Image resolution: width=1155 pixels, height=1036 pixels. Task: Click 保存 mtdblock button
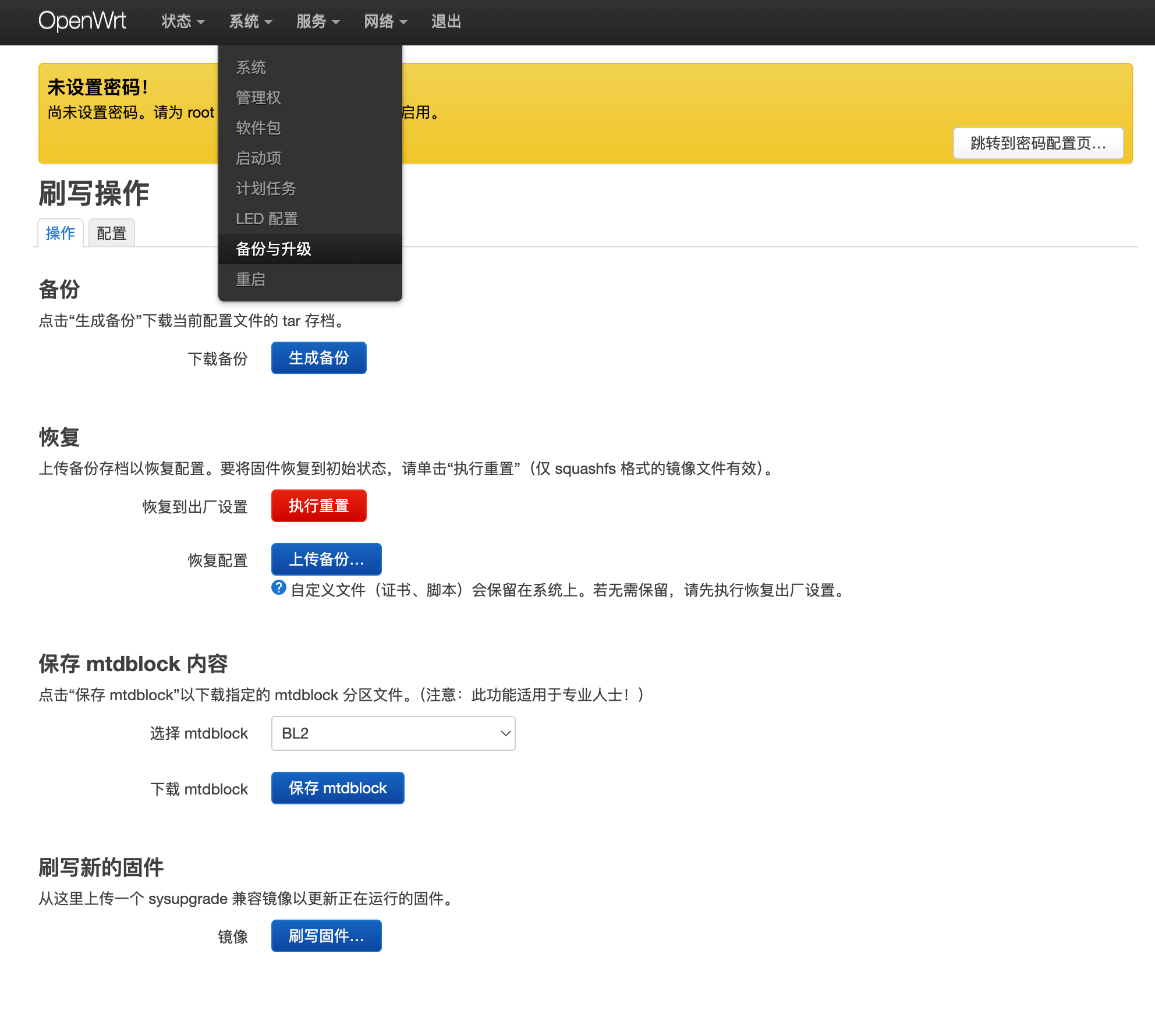[x=338, y=788]
